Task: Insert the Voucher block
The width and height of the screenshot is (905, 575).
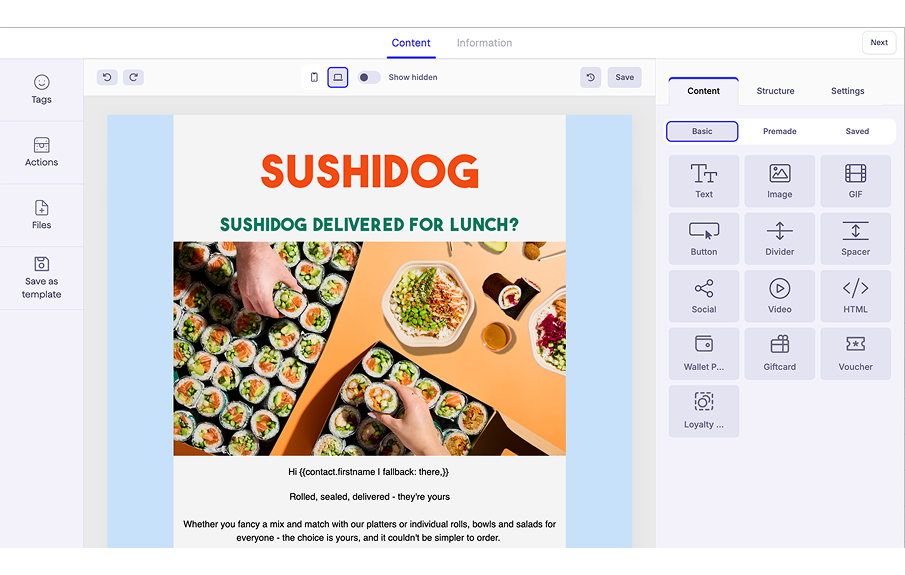Action: tap(855, 354)
